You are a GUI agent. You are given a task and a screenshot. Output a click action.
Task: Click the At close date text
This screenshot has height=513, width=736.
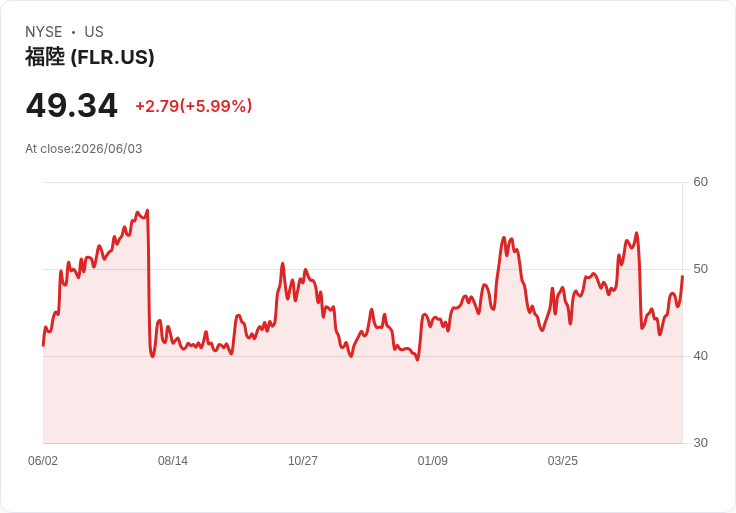[x=84, y=149]
